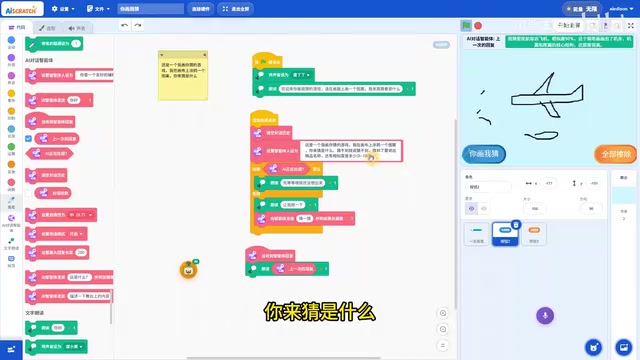Select the red My Blocks category circle
Screen dimensions: 640x360
point(11,182)
